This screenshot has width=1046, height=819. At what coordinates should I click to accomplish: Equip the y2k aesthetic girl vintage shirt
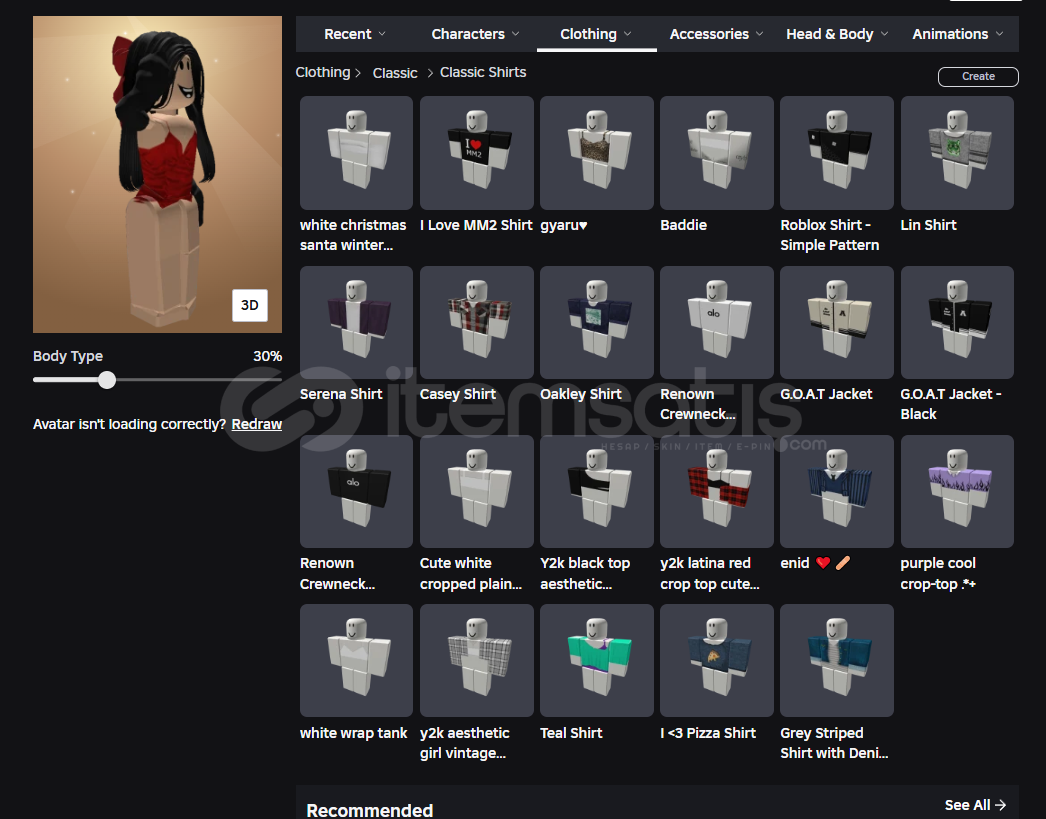point(476,661)
